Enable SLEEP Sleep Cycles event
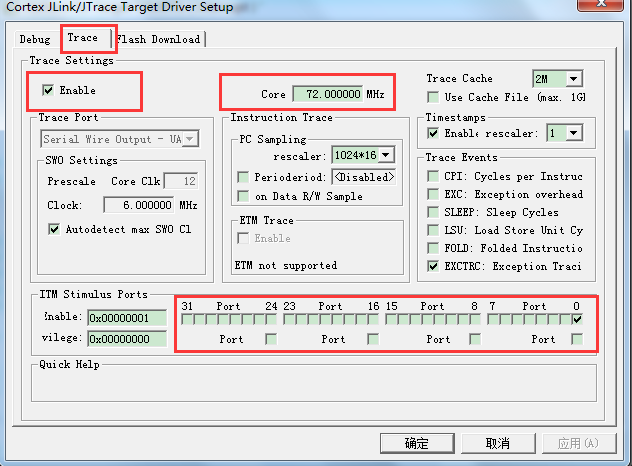 click(433, 212)
